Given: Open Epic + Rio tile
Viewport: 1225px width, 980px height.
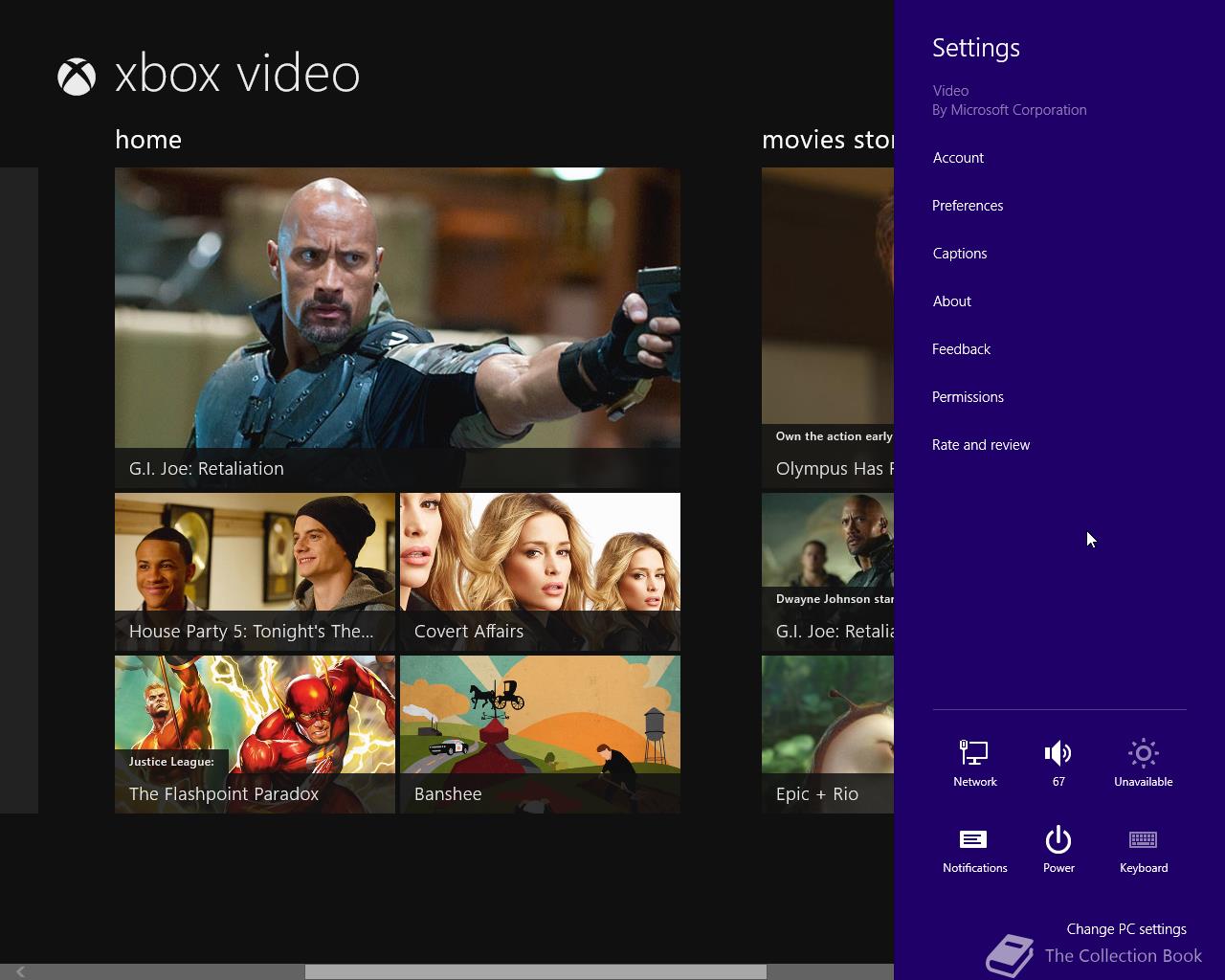Looking at the screenshot, I should [x=828, y=735].
